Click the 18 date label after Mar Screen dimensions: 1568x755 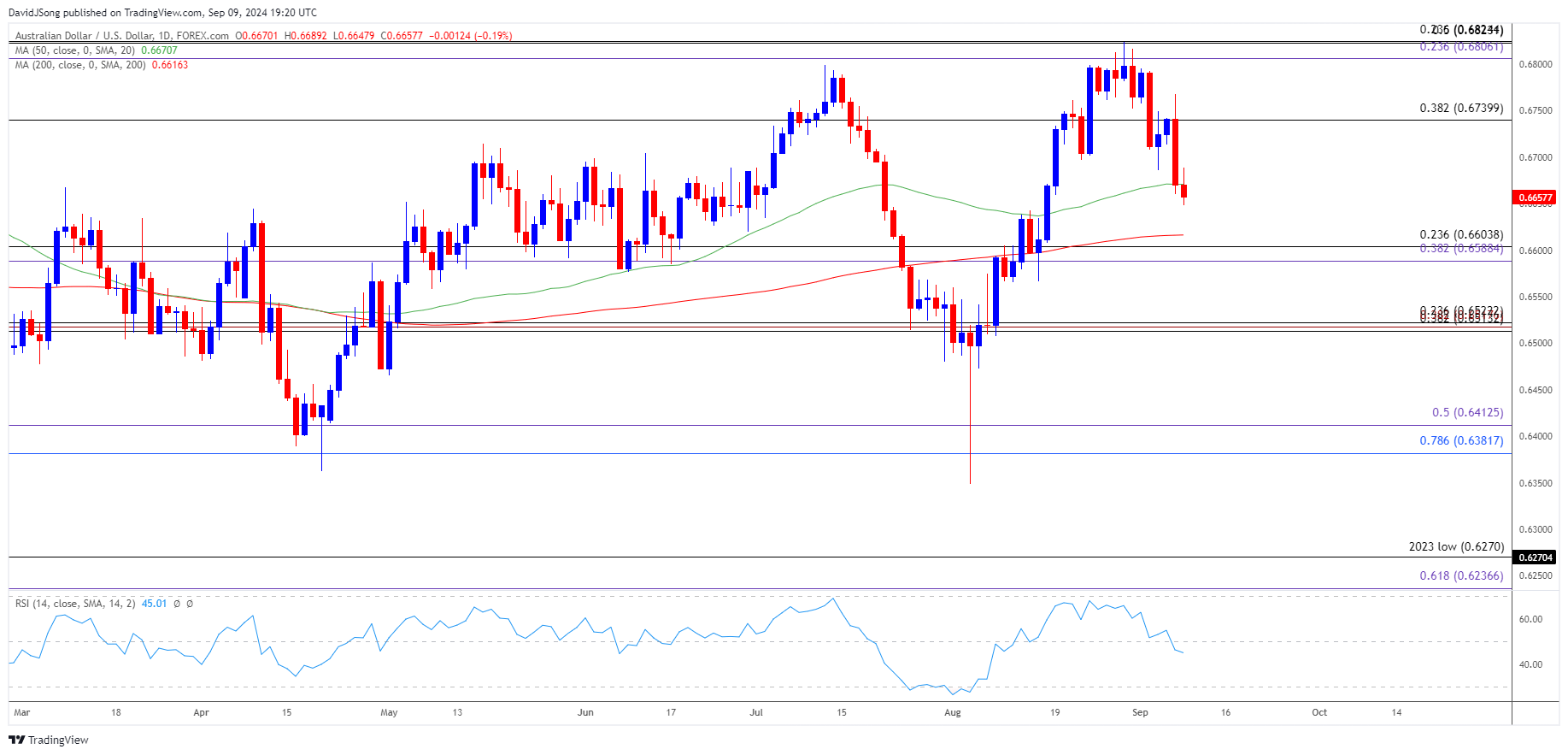click(116, 713)
